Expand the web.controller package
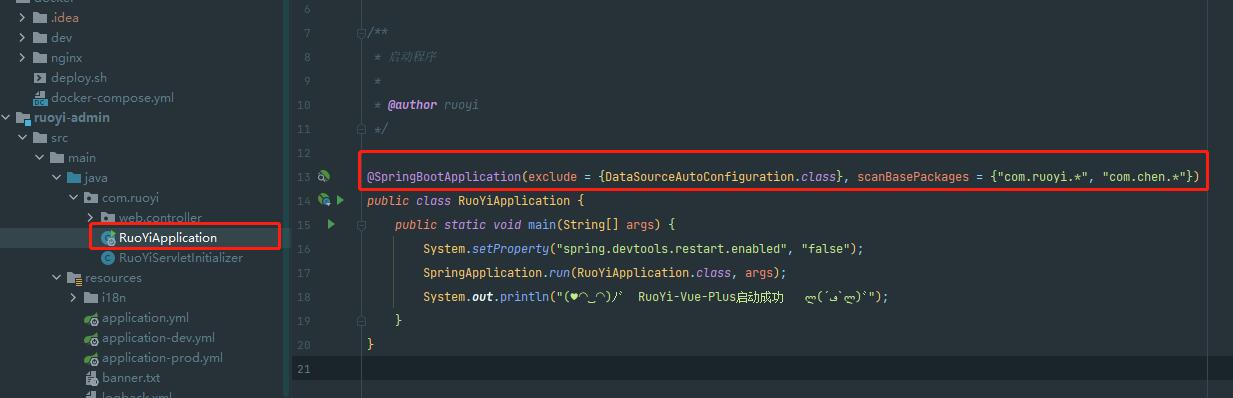Screen dimensions: 1233x398 point(91,217)
